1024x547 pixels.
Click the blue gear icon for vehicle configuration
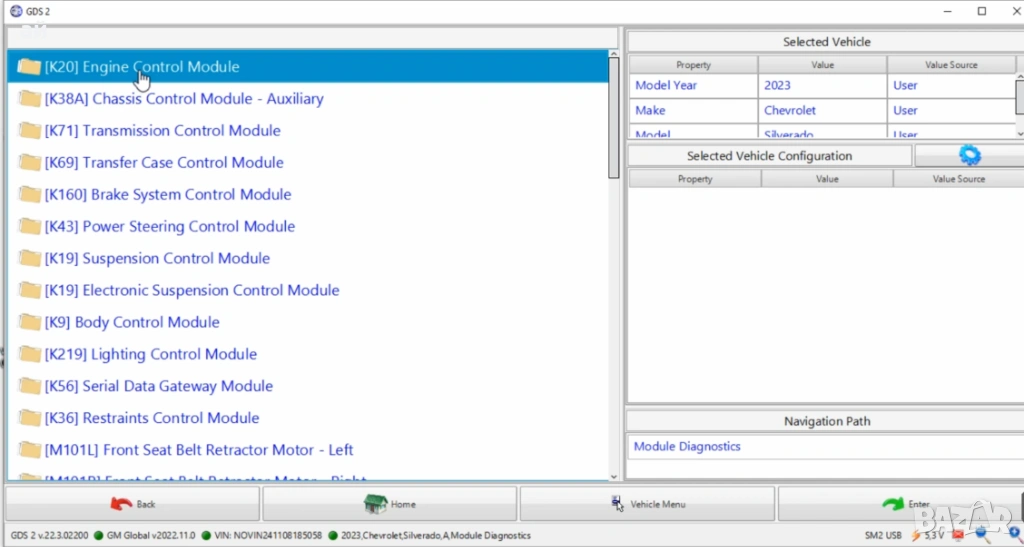click(969, 155)
